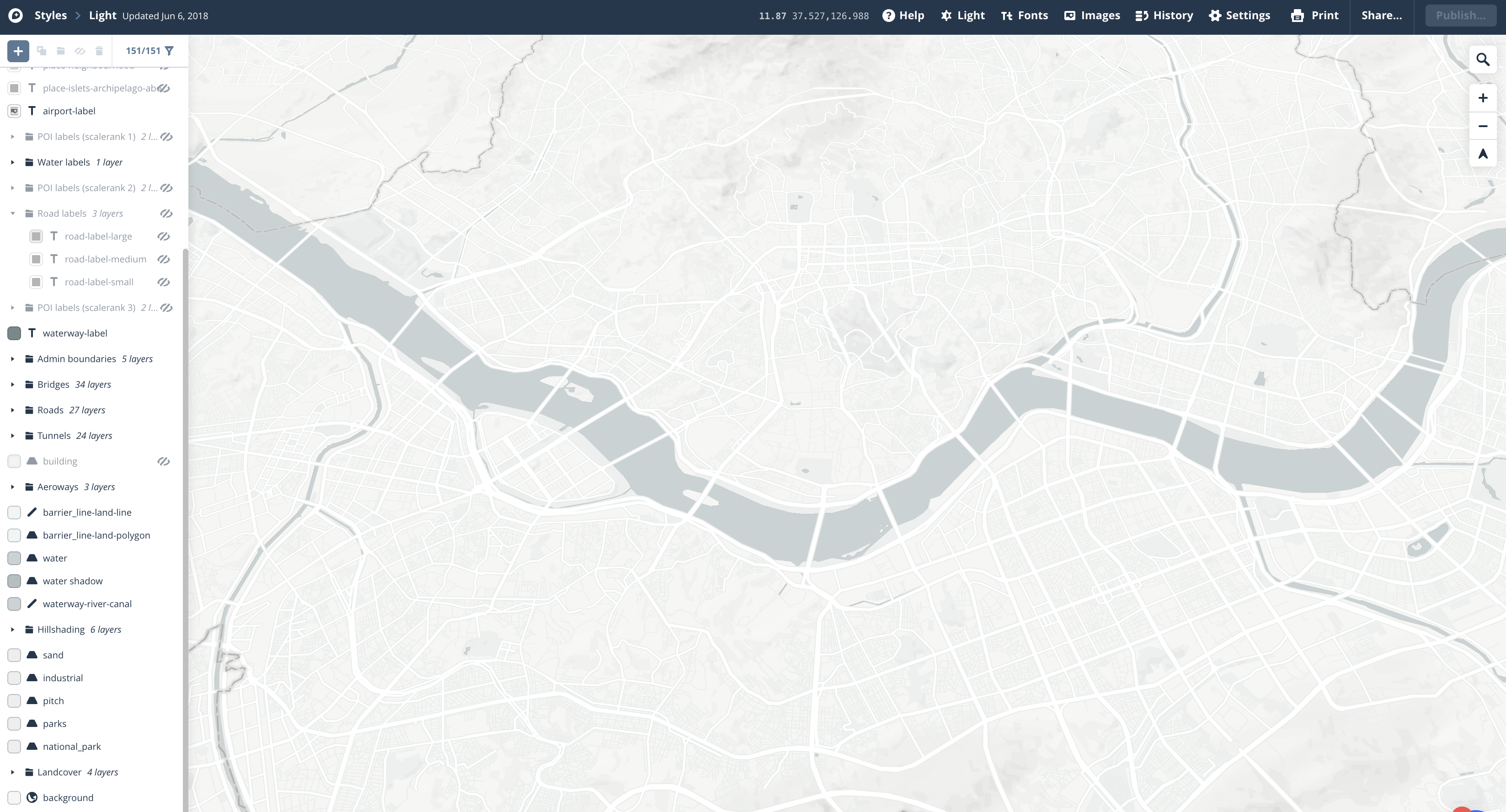Open the Print panel

pyautogui.click(x=1314, y=16)
